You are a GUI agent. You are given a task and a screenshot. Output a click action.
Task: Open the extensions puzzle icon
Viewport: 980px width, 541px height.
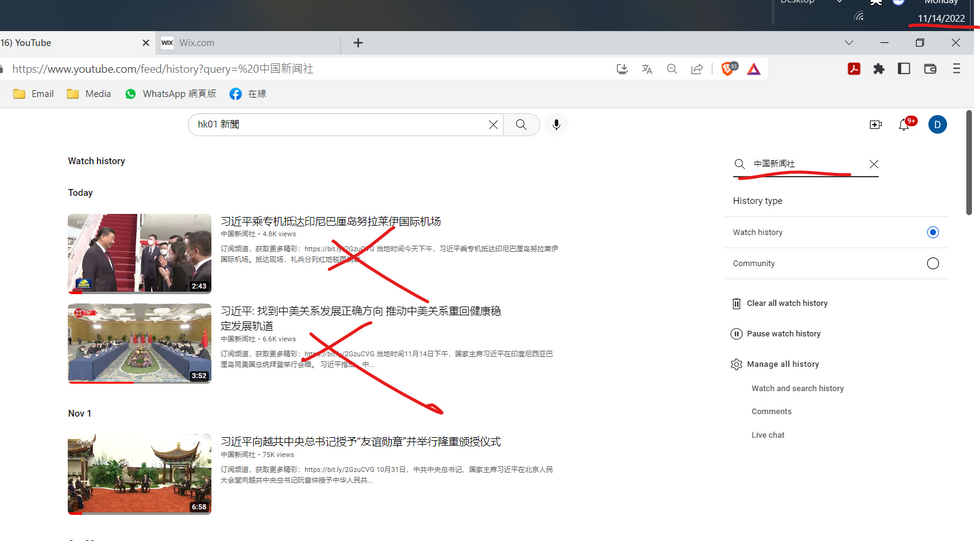coord(879,69)
